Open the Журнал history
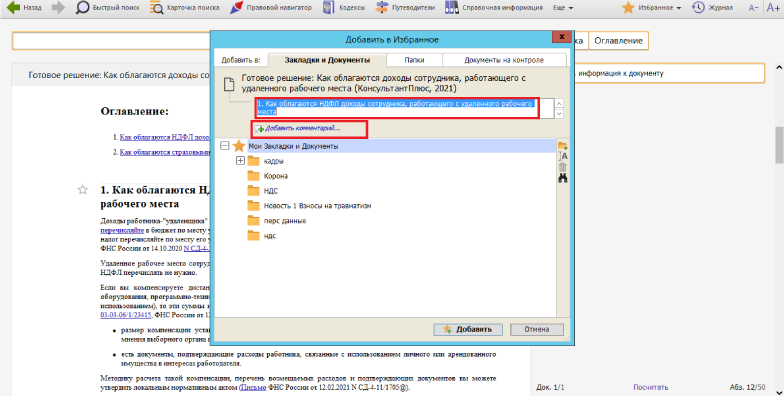This screenshot has height=396, width=784. 712,8
